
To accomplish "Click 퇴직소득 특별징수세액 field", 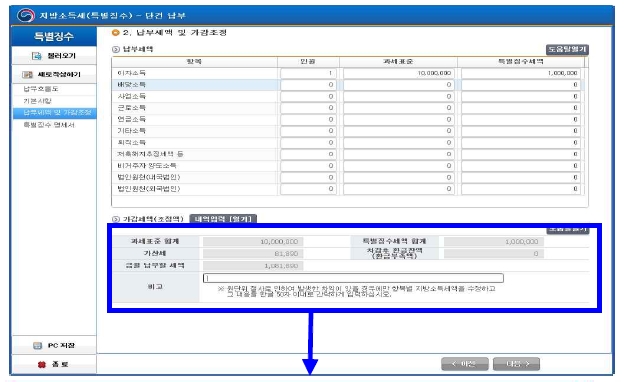I will pos(521,143).
